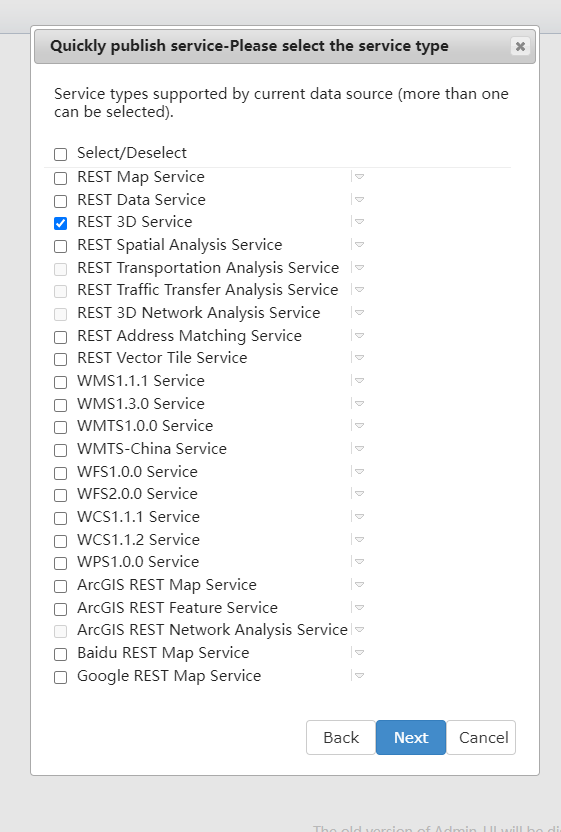Uncheck the REST 3D Service checkbox

coord(61,223)
